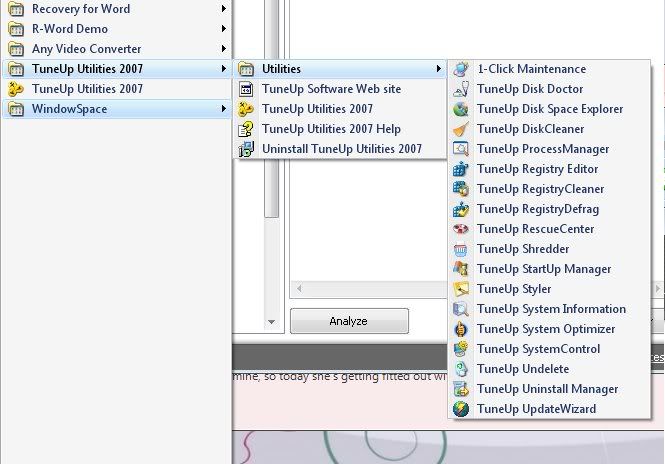Screen dimensions: 665x464
Task: Click the TuneUp System Information icon
Action: [461, 309]
